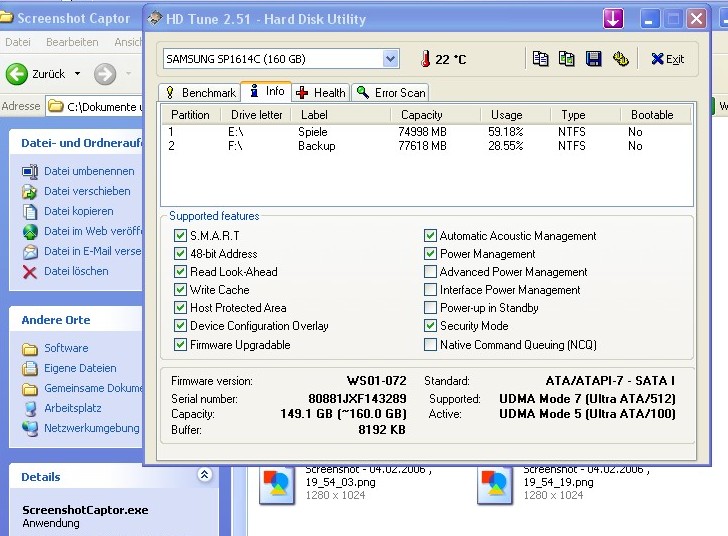
Task: Click the Drive letter column header
Action: 256,115
